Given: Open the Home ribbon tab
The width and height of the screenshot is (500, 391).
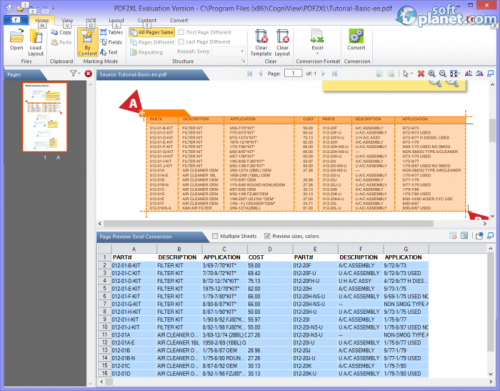Looking at the screenshot, I should pyautogui.click(x=42, y=20).
